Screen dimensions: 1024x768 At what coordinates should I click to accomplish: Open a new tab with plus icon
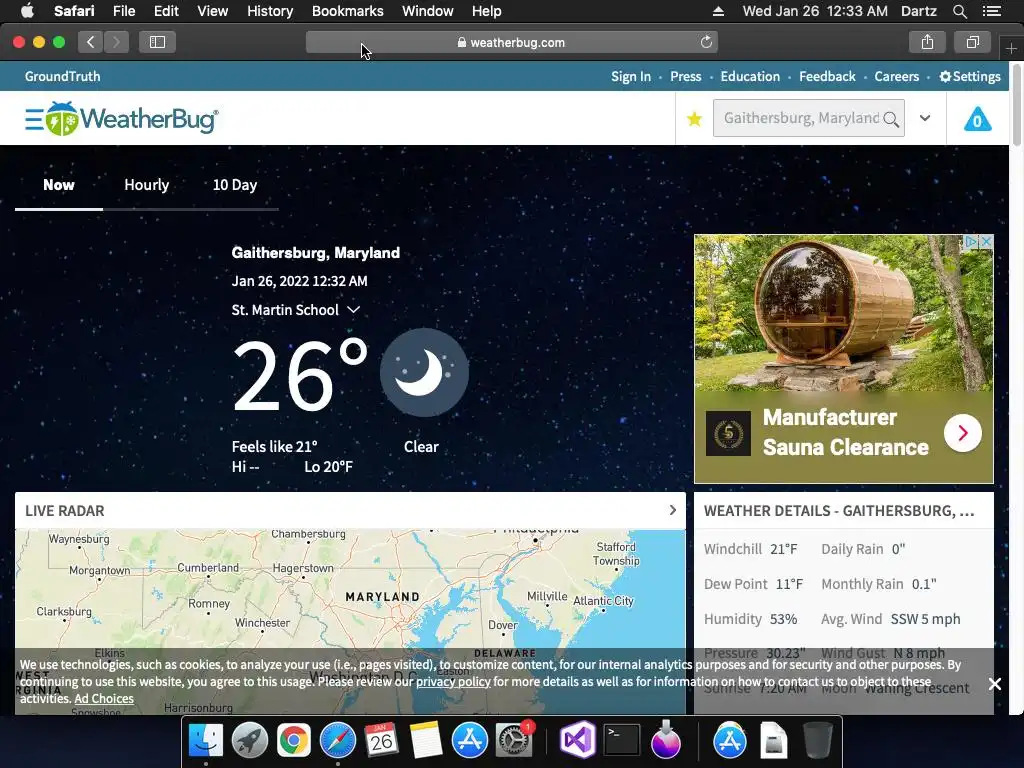click(x=1011, y=48)
